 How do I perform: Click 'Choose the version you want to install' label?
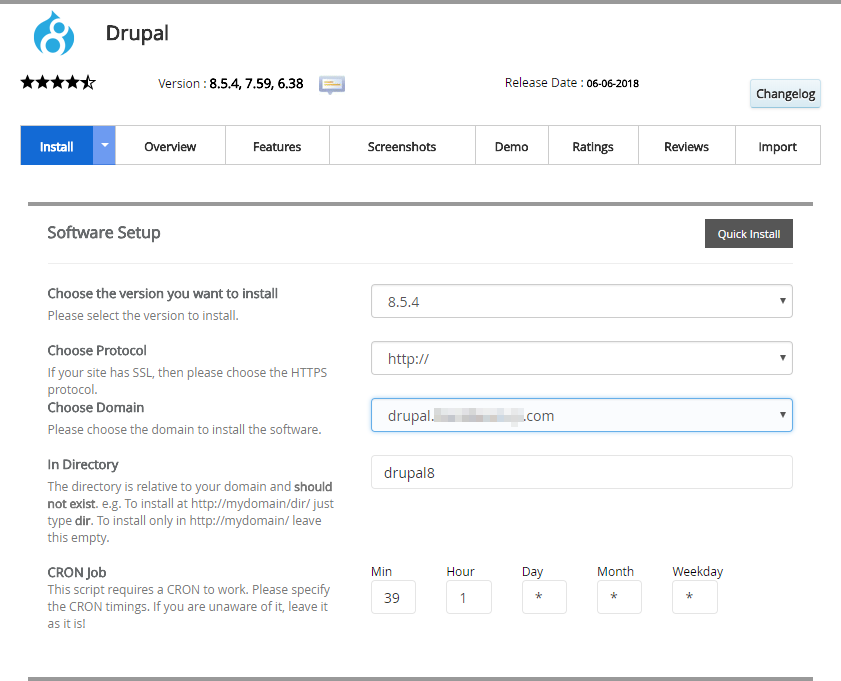pyautogui.click(x=163, y=294)
